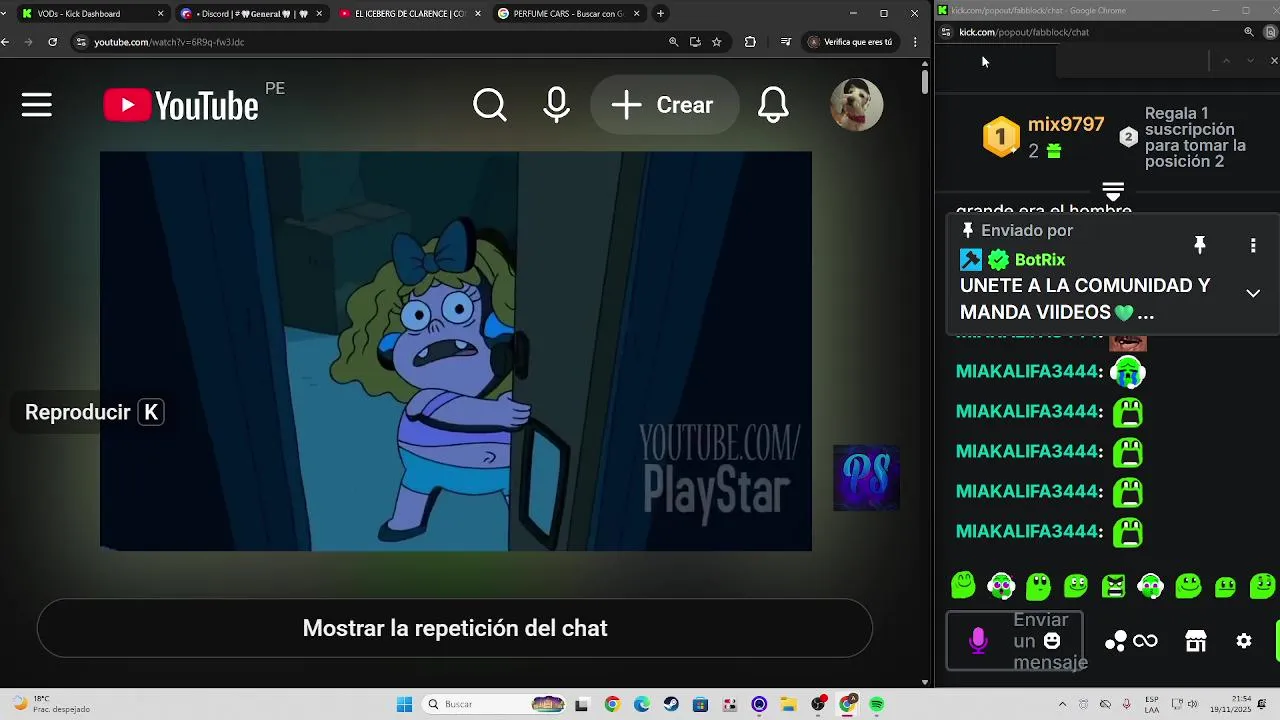
Task: Open main Chrome three-dot menu
Action: (x=915, y=42)
